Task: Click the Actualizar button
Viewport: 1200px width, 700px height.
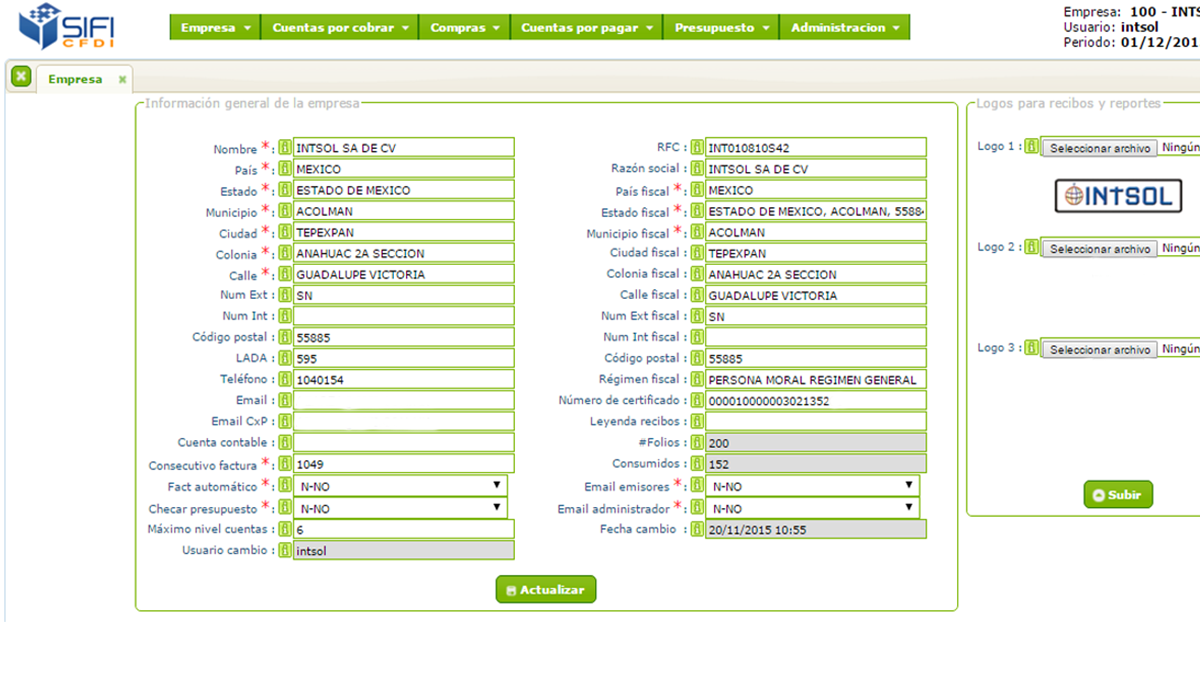Action: pyautogui.click(x=546, y=590)
